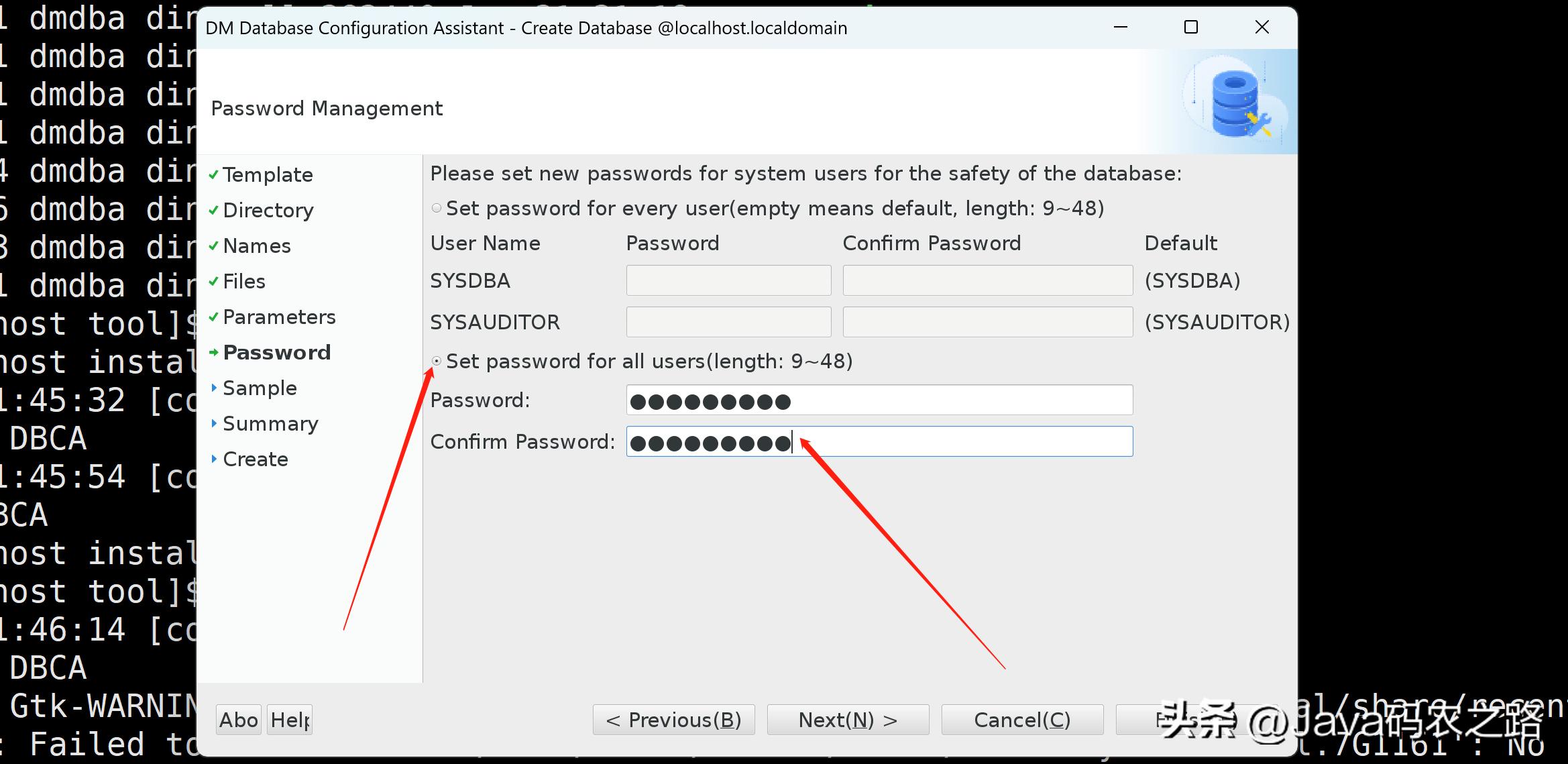Go back with Previous(B) button
The width and height of the screenshot is (1568, 764).
pos(673,720)
